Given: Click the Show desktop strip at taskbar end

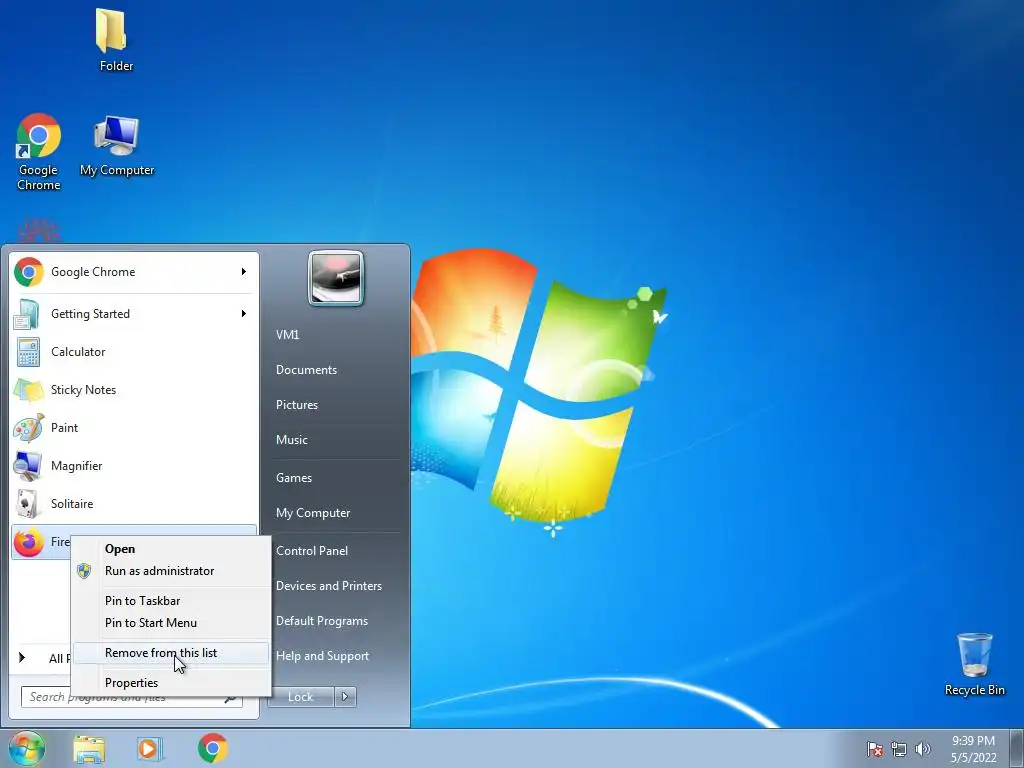Looking at the screenshot, I should 1017,749.
